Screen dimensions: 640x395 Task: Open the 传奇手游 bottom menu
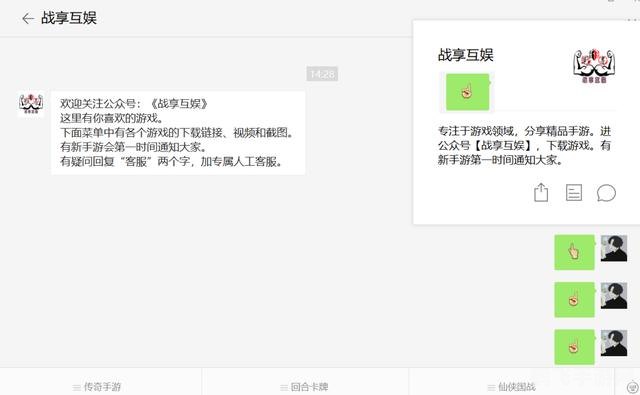[x=97, y=386]
